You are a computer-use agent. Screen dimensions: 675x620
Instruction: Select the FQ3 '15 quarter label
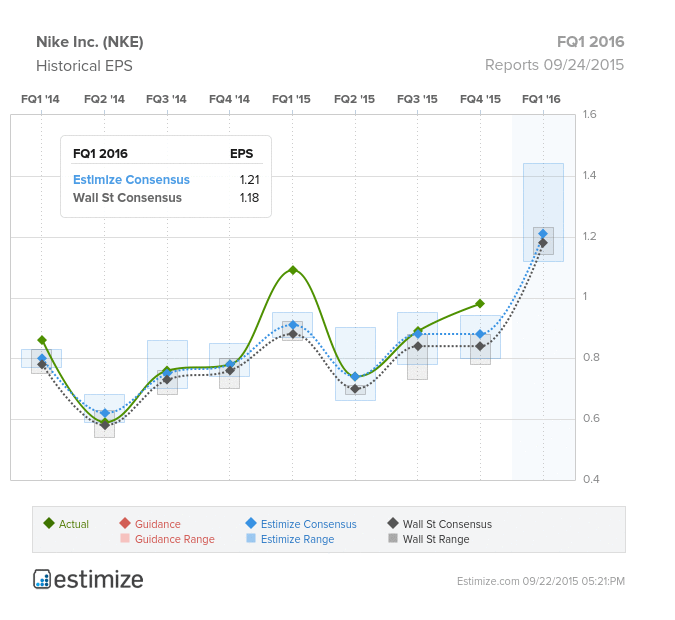pos(417,99)
